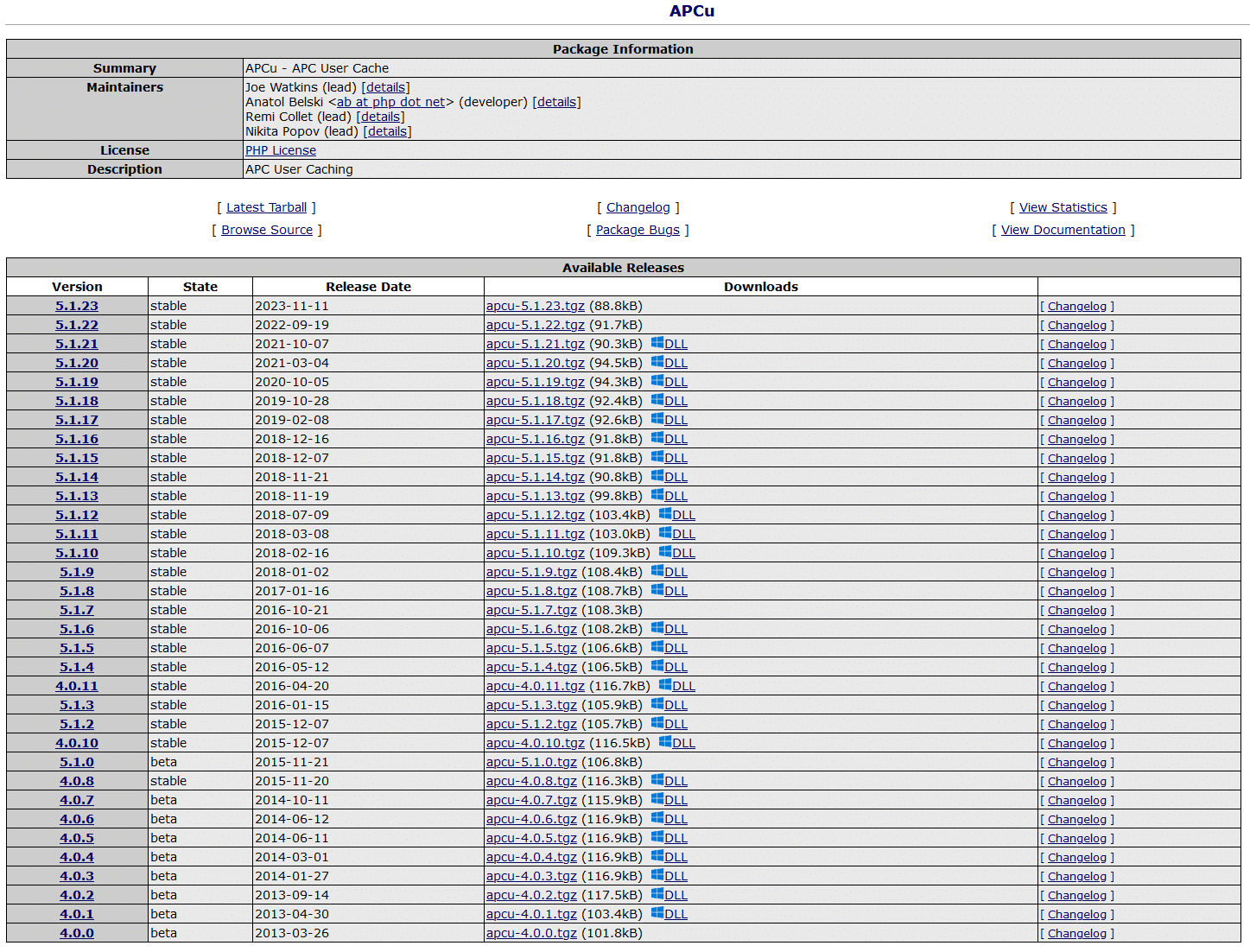The width and height of the screenshot is (1250, 952).
Task: Download the Windows DLL for apcu 4.0.11
Action: pyautogui.click(x=677, y=686)
